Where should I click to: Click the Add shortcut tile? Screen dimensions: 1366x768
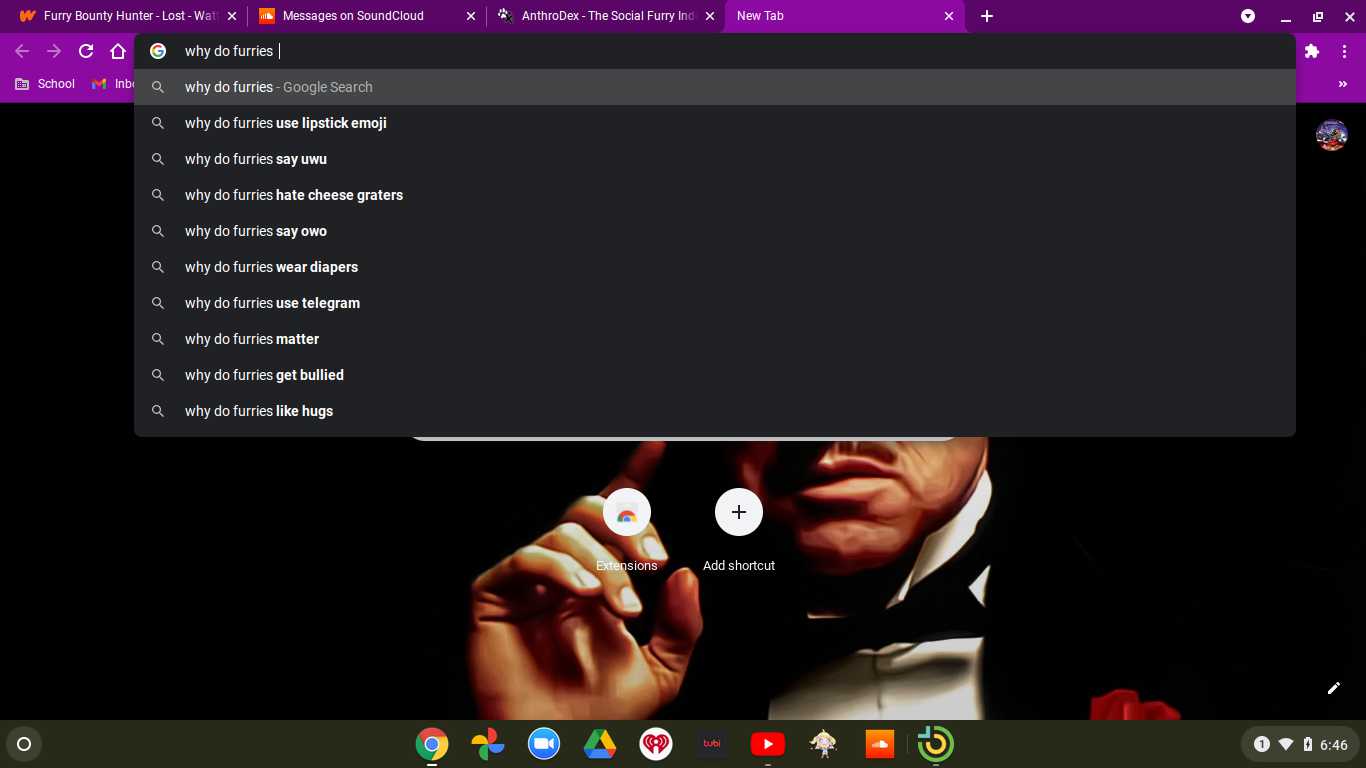(739, 531)
